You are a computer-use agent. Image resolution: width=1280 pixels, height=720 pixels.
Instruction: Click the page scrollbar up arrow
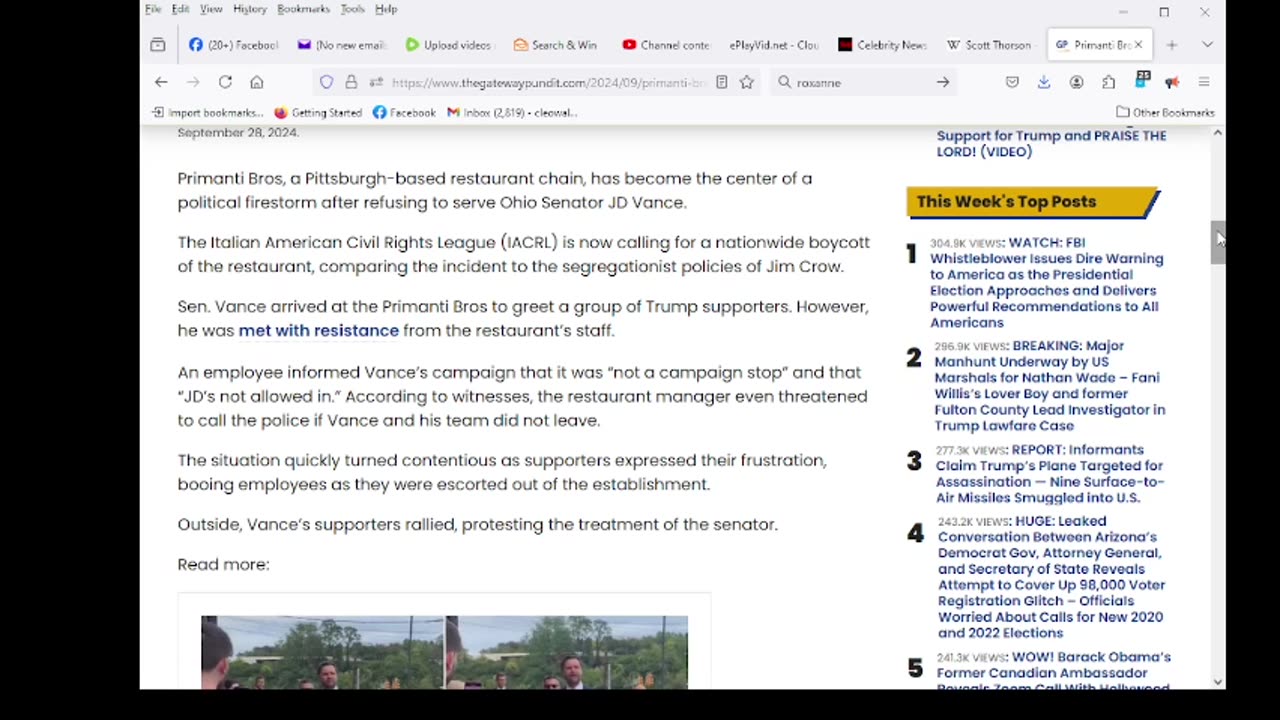click(x=1217, y=133)
